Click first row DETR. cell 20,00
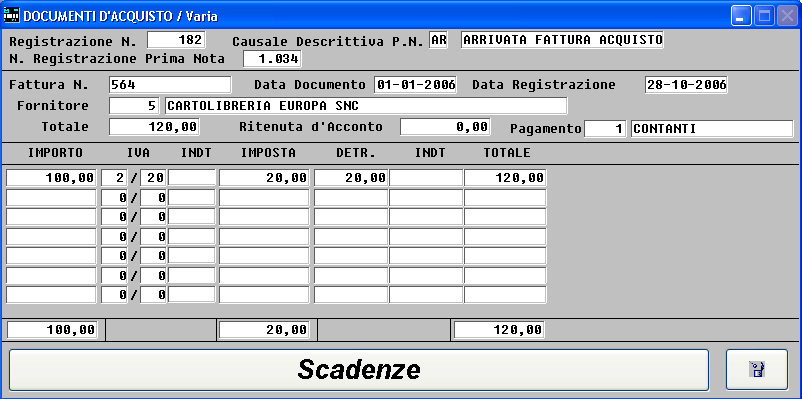802x399 pixels. (x=351, y=178)
